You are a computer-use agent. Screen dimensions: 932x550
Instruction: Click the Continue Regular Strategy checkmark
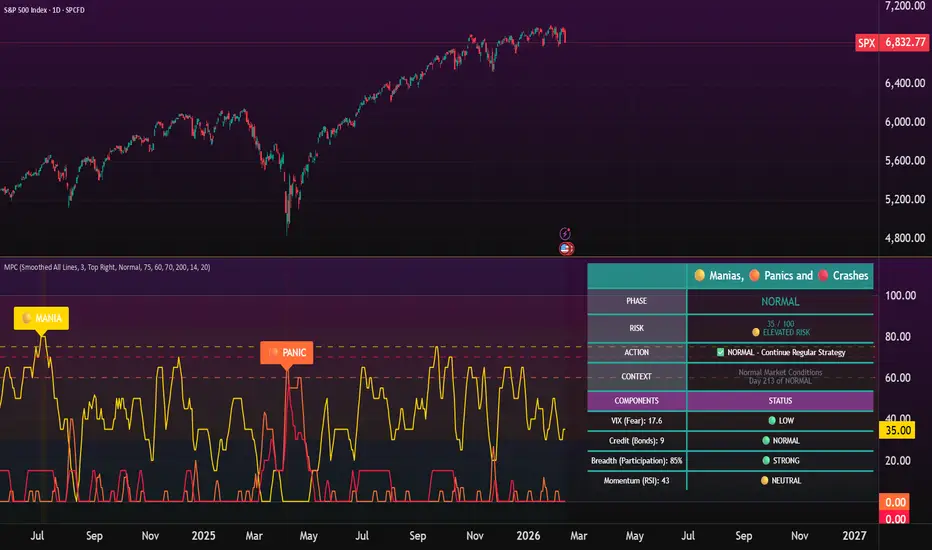720,353
